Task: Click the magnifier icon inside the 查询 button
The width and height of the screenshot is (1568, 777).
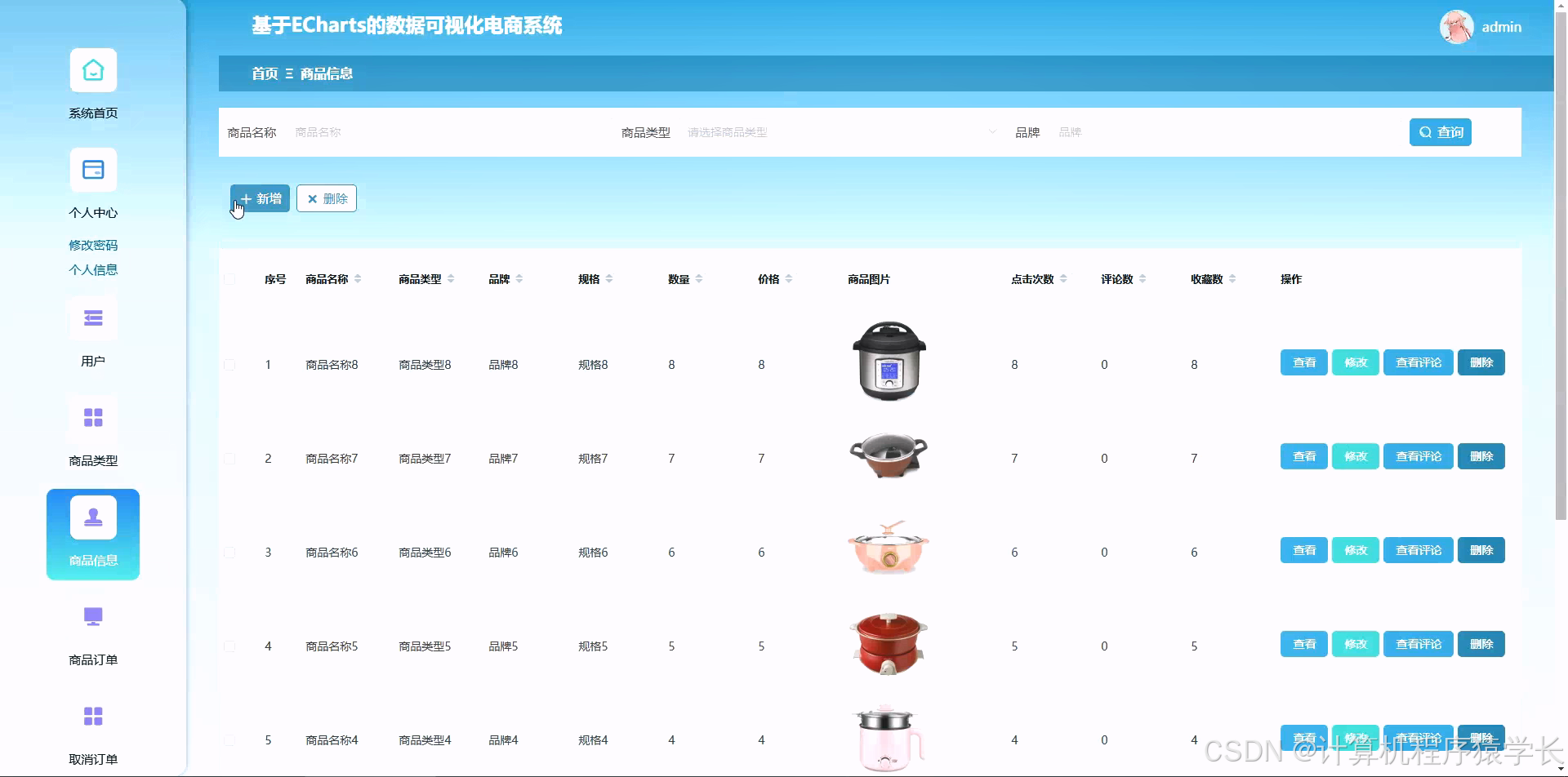Action: [x=1425, y=131]
